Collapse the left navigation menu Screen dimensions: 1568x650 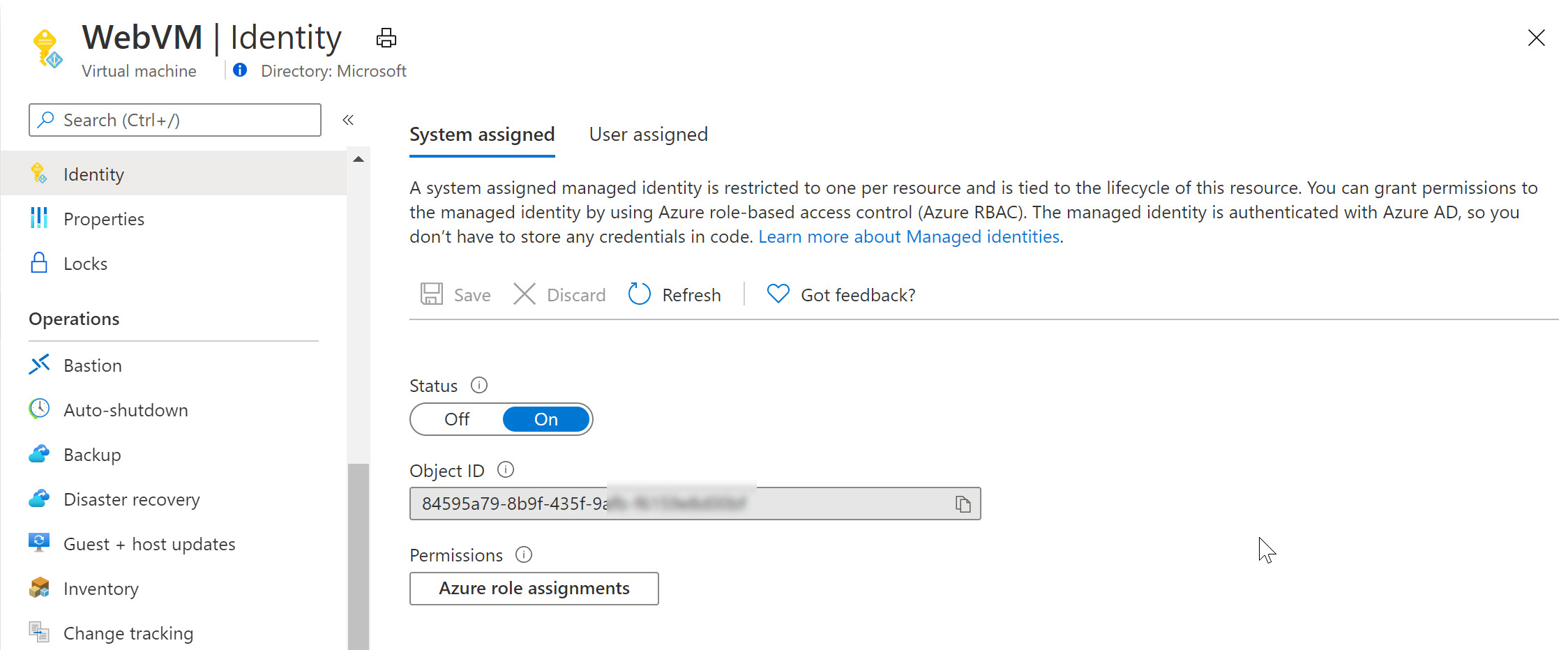(348, 120)
